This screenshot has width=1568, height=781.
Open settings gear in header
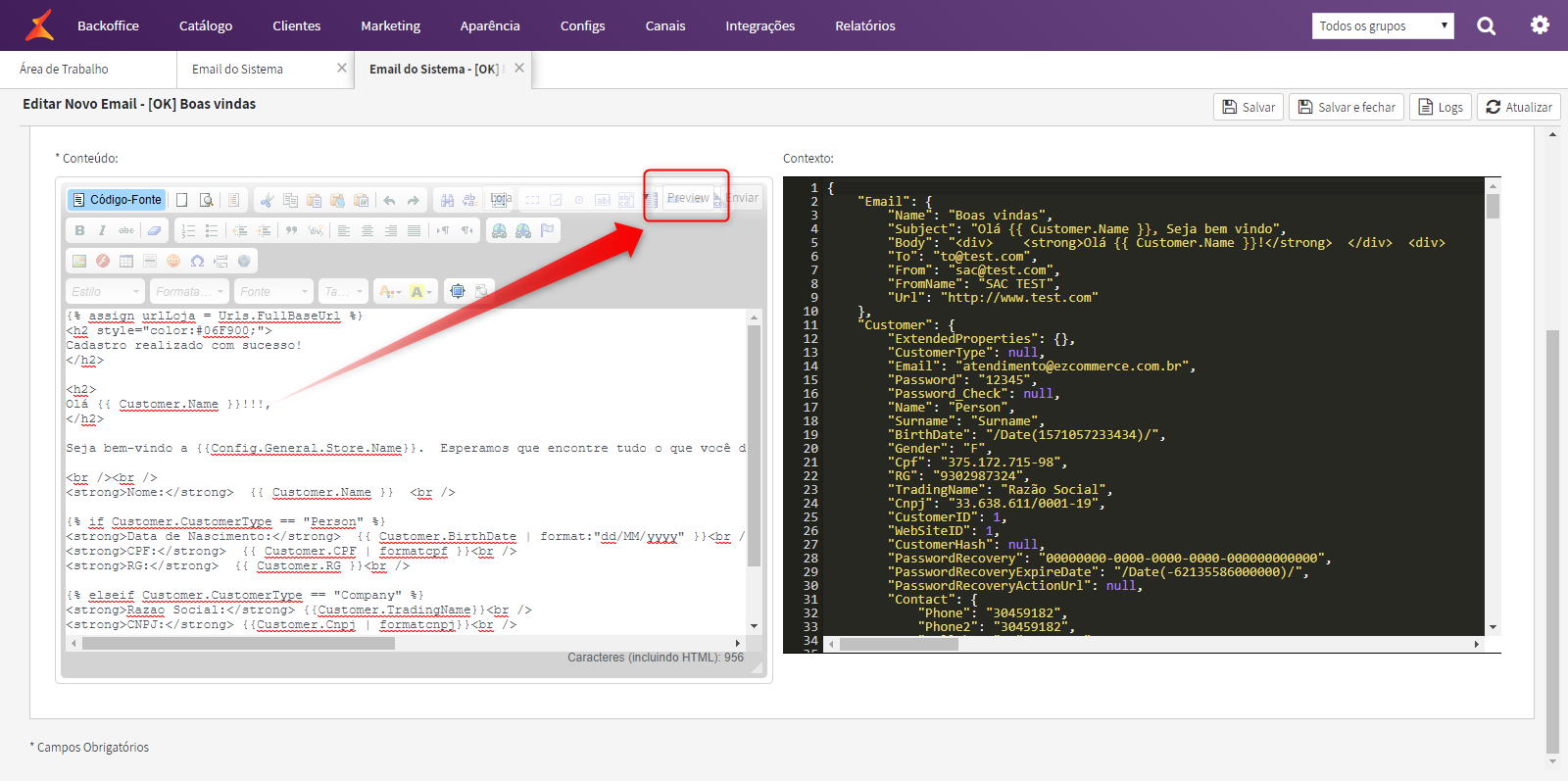point(1540,25)
